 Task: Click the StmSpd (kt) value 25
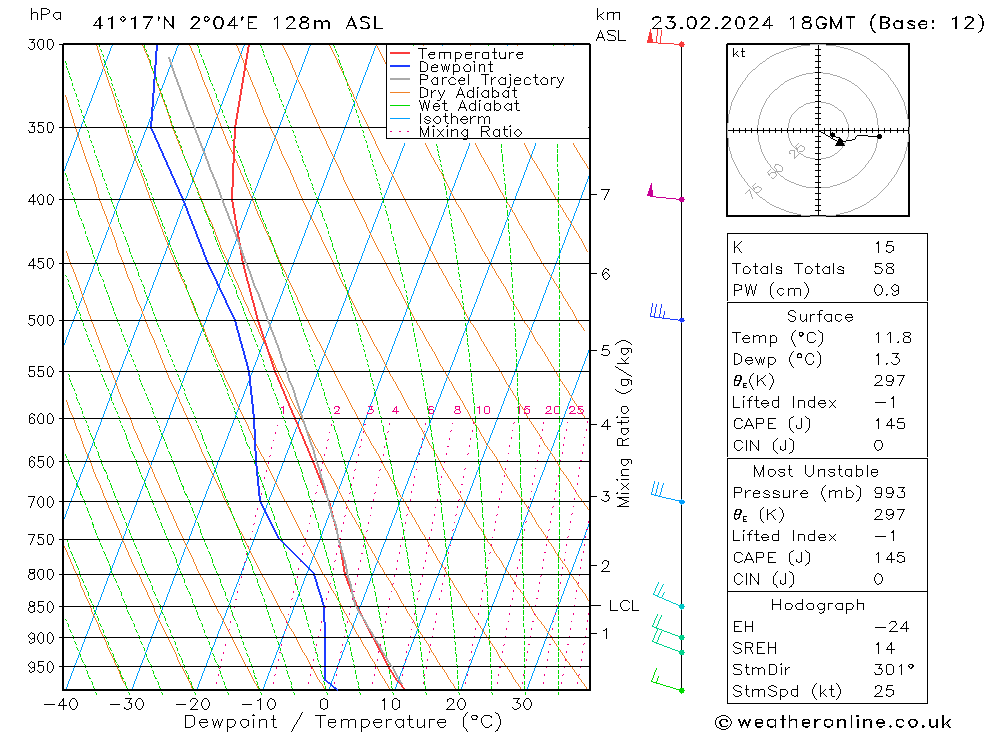pos(885,691)
